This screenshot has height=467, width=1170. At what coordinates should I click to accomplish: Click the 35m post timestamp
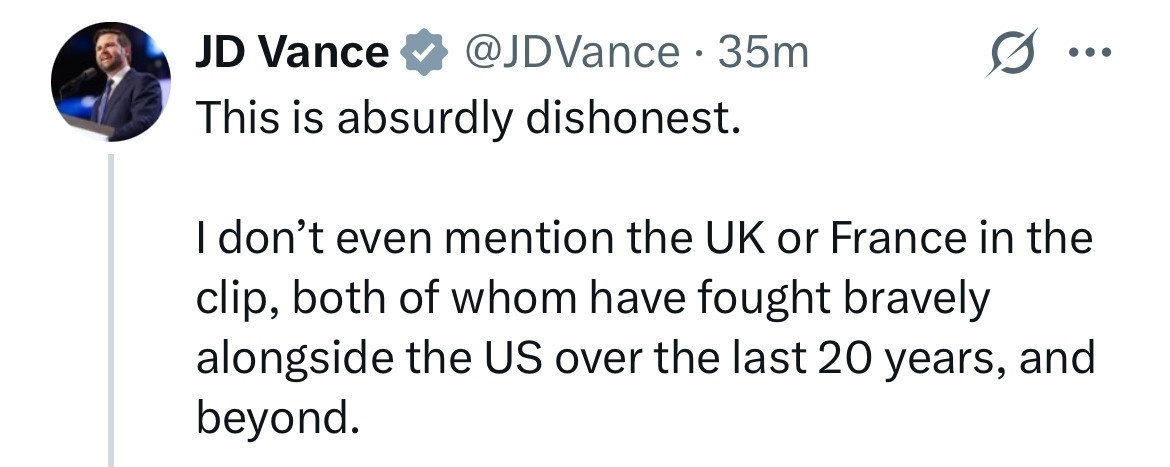pyautogui.click(x=763, y=53)
